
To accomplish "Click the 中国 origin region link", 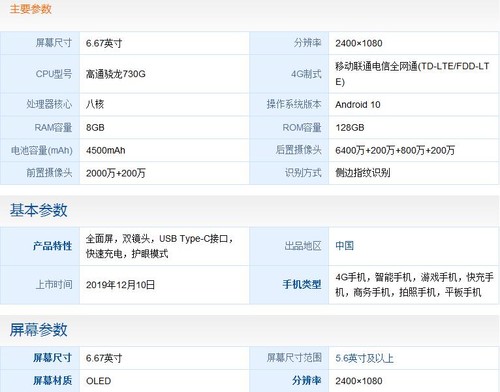I will click(344, 246).
